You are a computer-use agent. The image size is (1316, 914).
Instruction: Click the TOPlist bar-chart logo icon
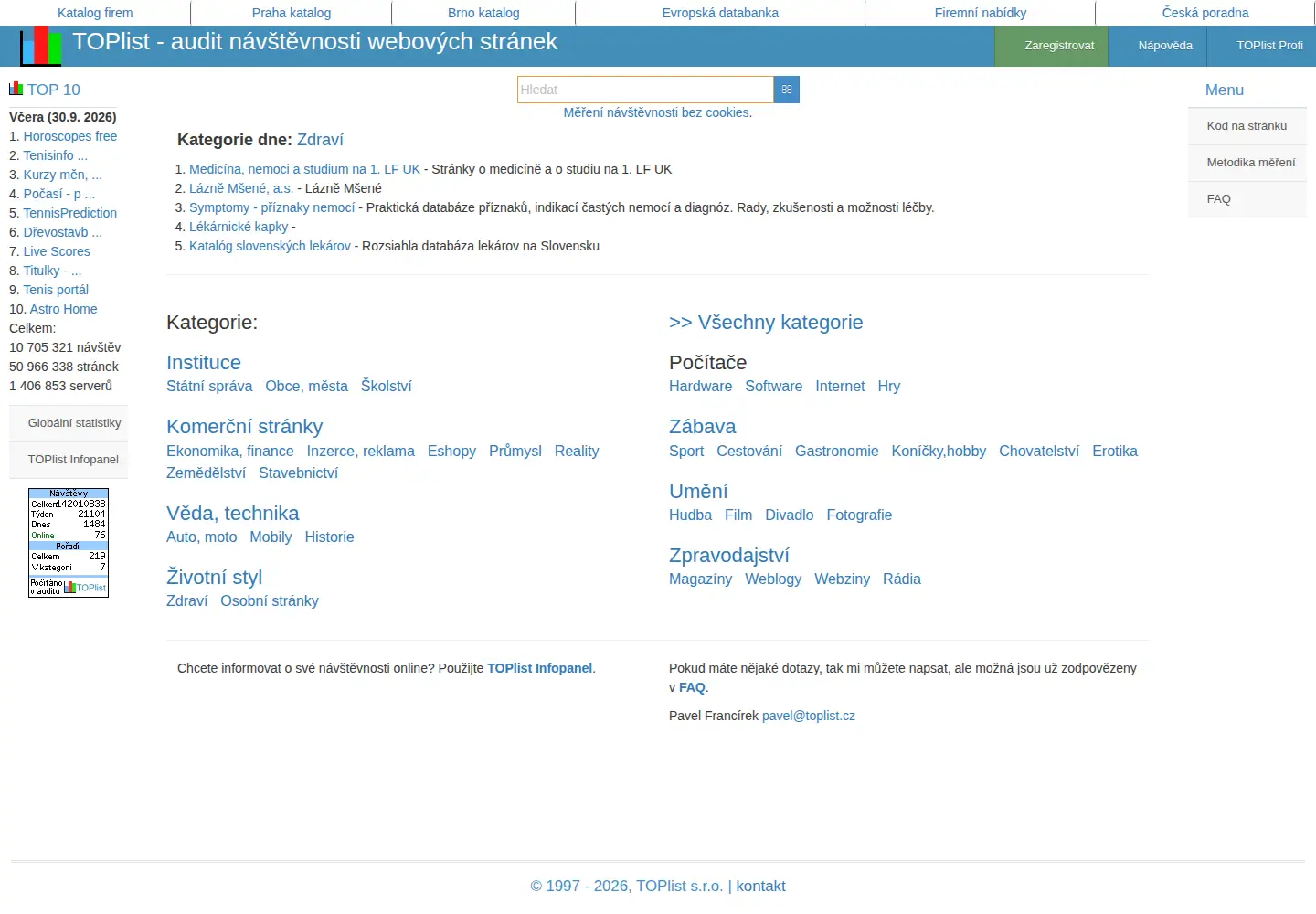point(41,46)
